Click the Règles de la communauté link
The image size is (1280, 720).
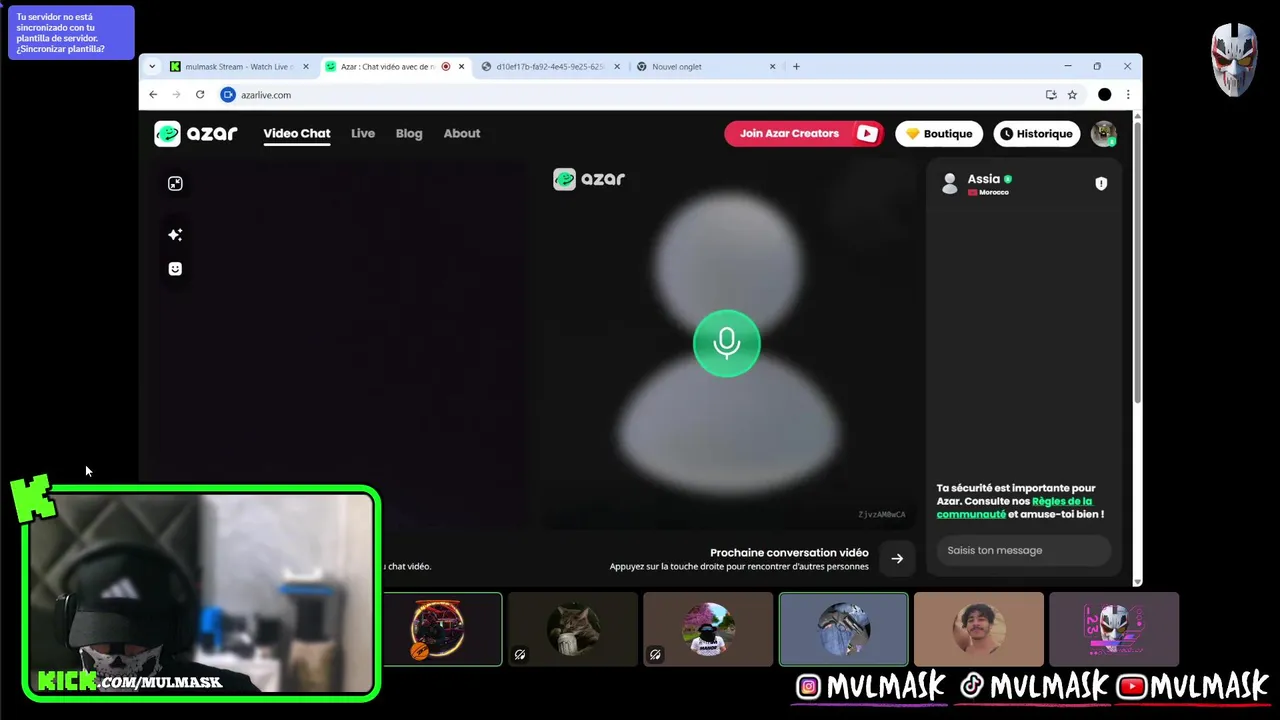point(1014,507)
